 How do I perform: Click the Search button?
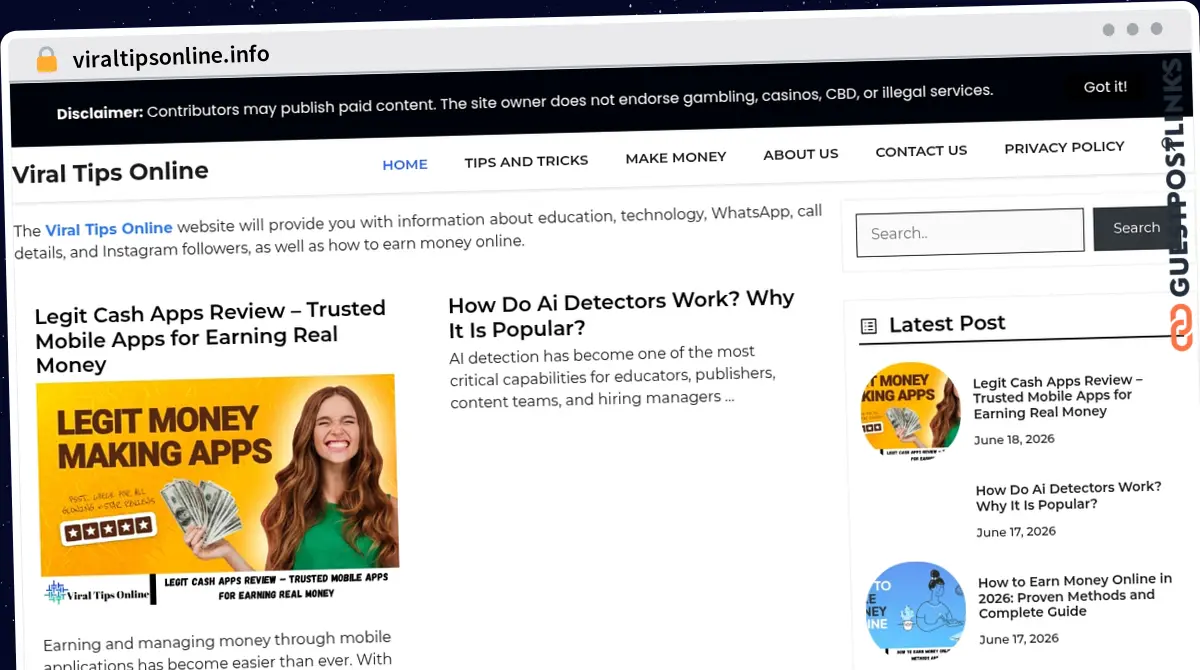coord(1136,228)
